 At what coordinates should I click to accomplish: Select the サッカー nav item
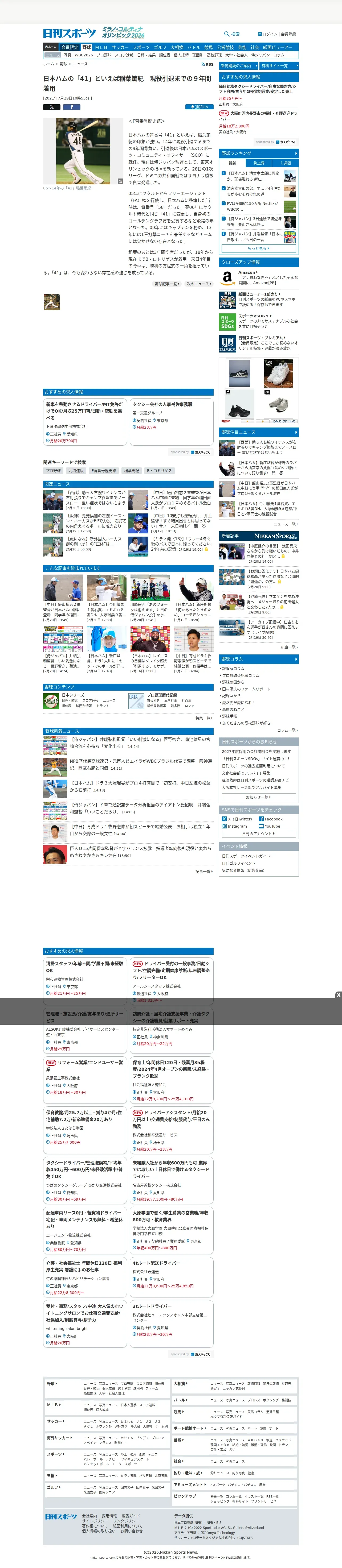120,47
